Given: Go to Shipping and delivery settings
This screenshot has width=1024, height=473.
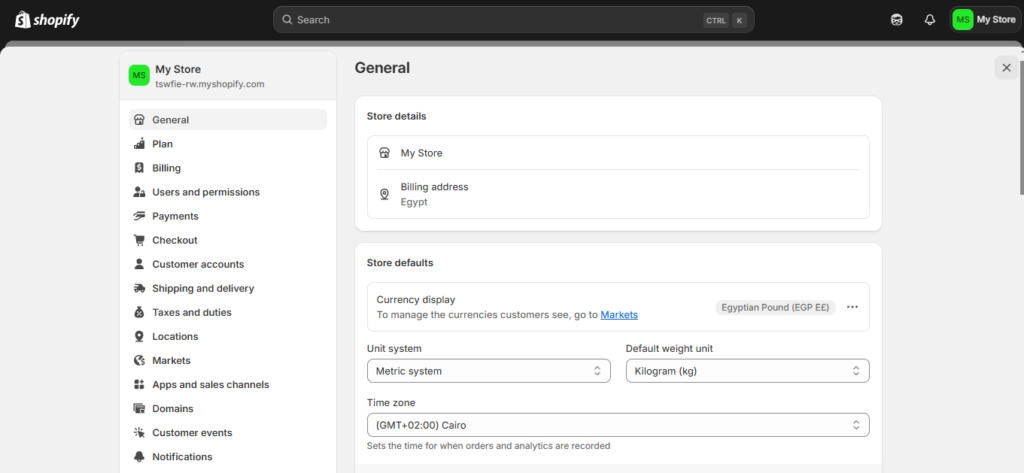Looking at the screenshot, I should pos(228,288).
